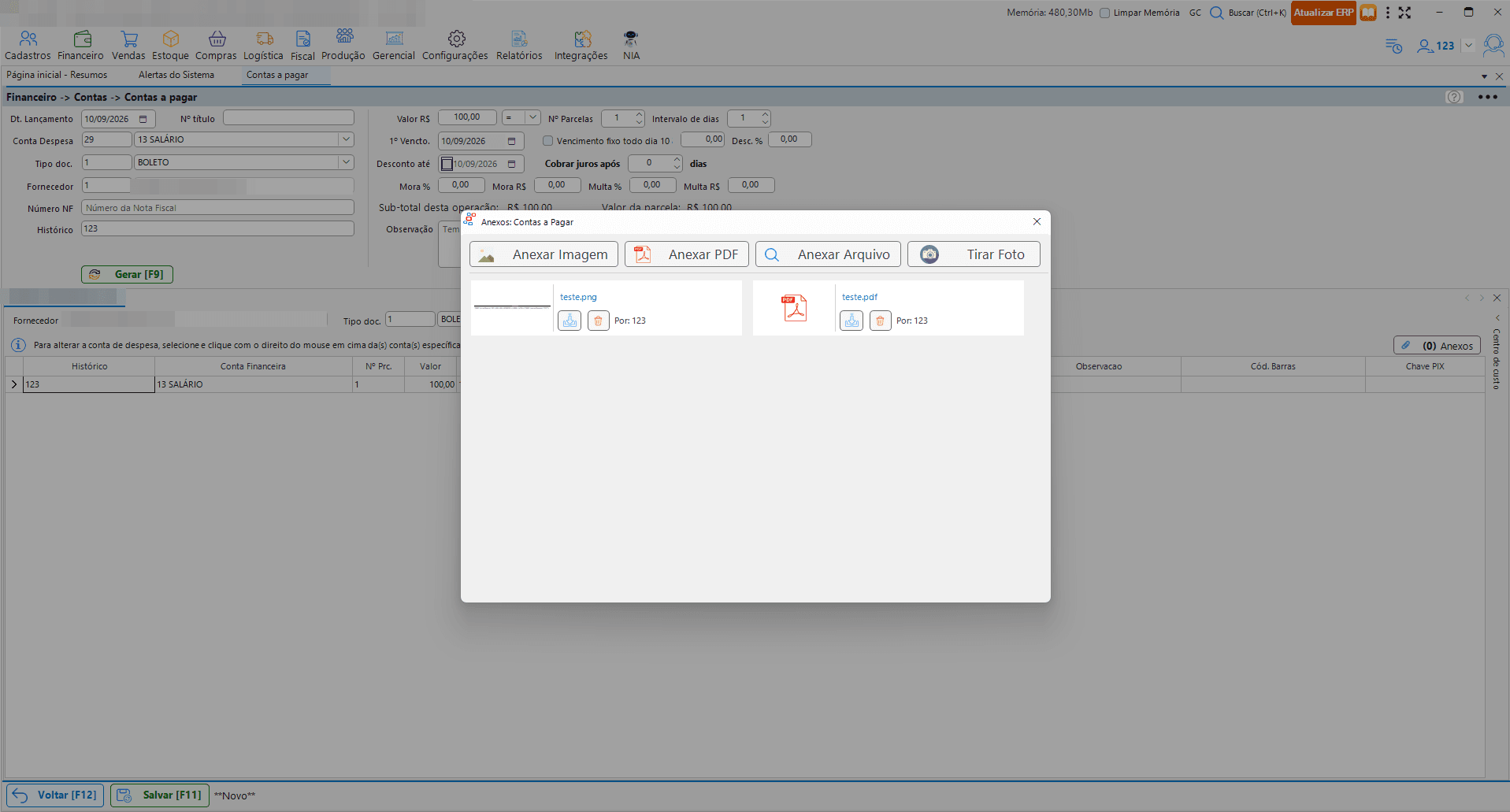
Task: Check Vencimento fixo todo dia 10
Action: pyautogui.click(x=547, y=141)
